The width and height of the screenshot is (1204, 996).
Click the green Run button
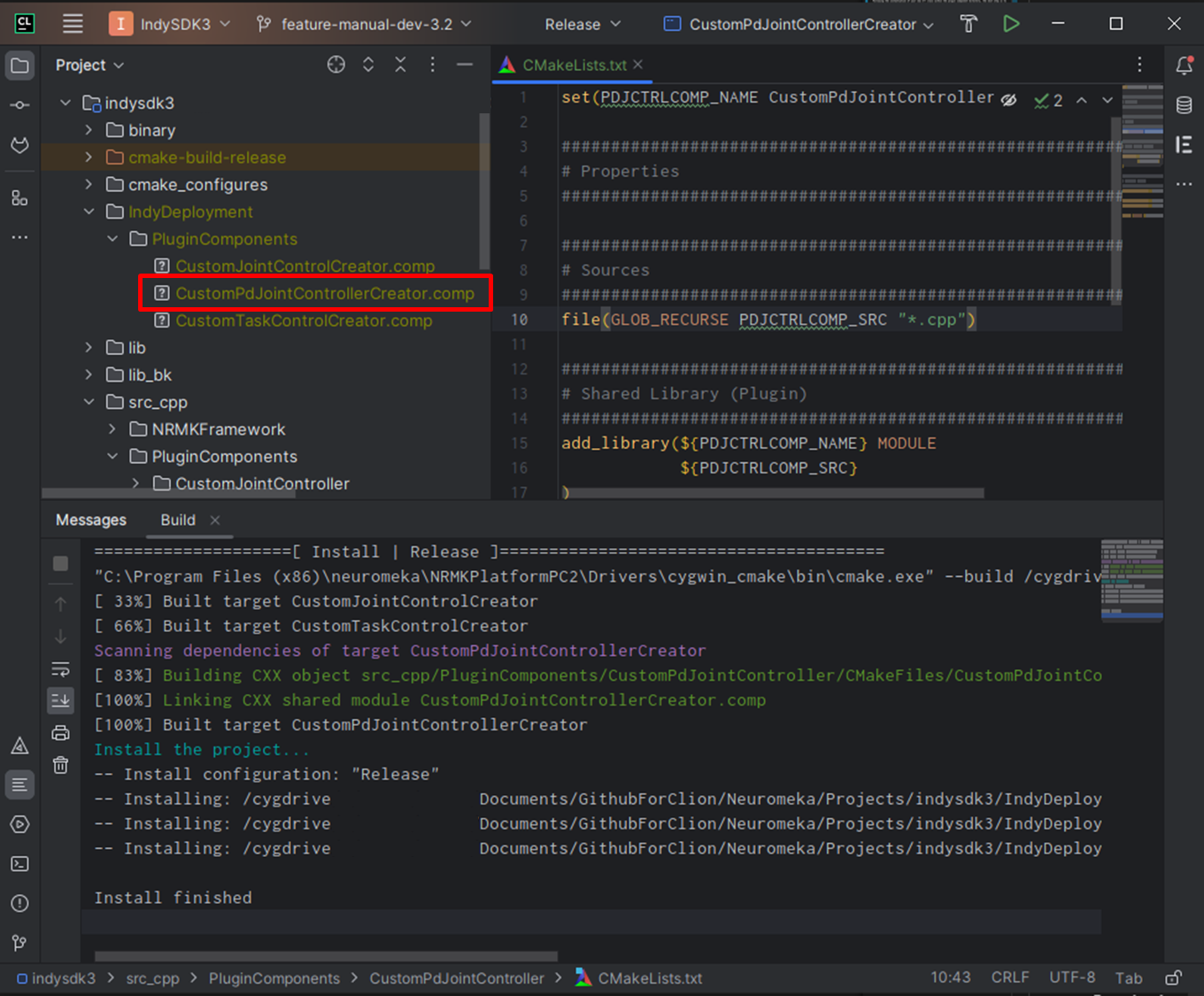pos(1011,24)
